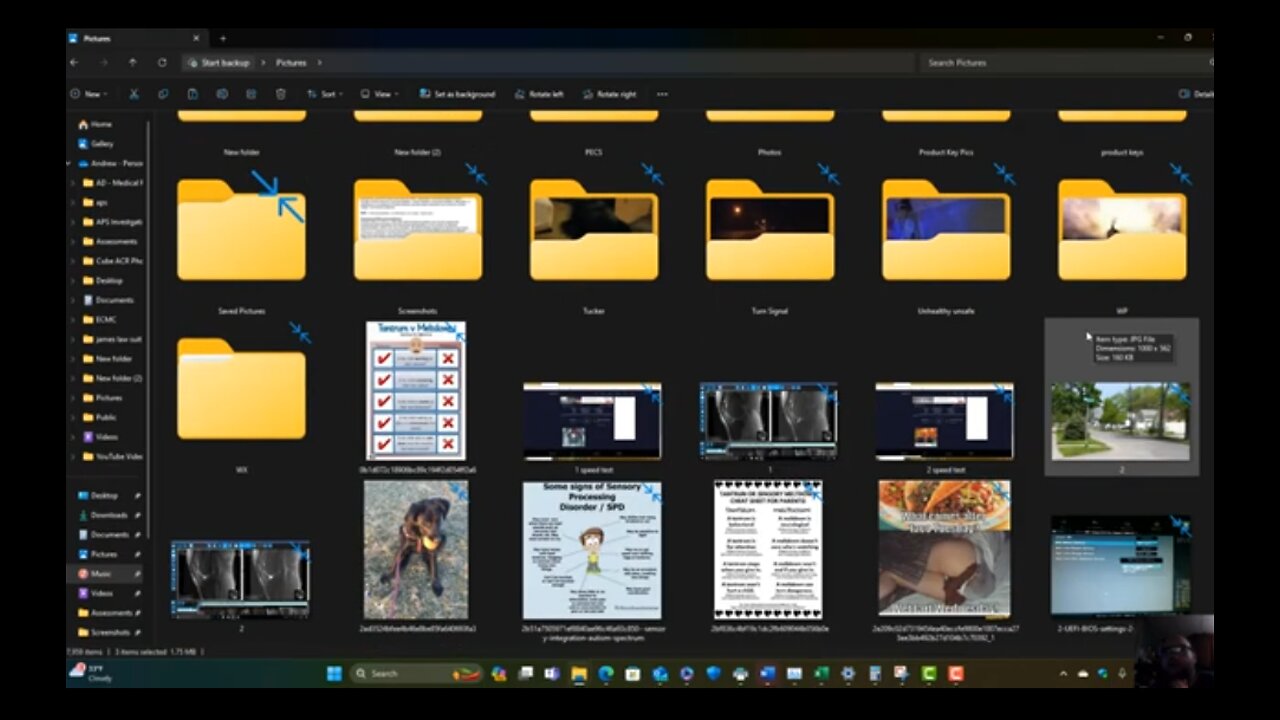Collapse the Andrew - Personal tree node
The width and height of the screenshot is (1280, 720).
pyautogui.click(x=69, y=163)
